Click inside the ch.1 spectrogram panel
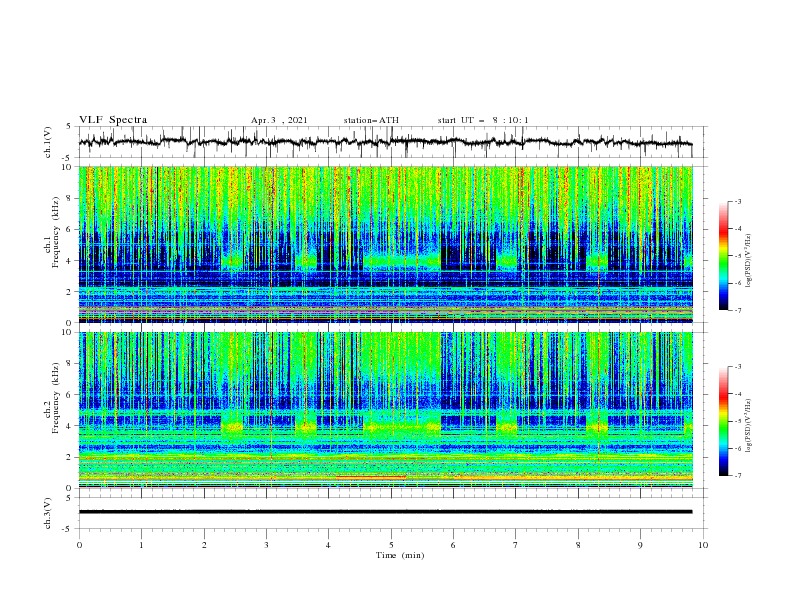Image resolution: width=792 pixels, height=612 pixels. click(x=386, y=244)
